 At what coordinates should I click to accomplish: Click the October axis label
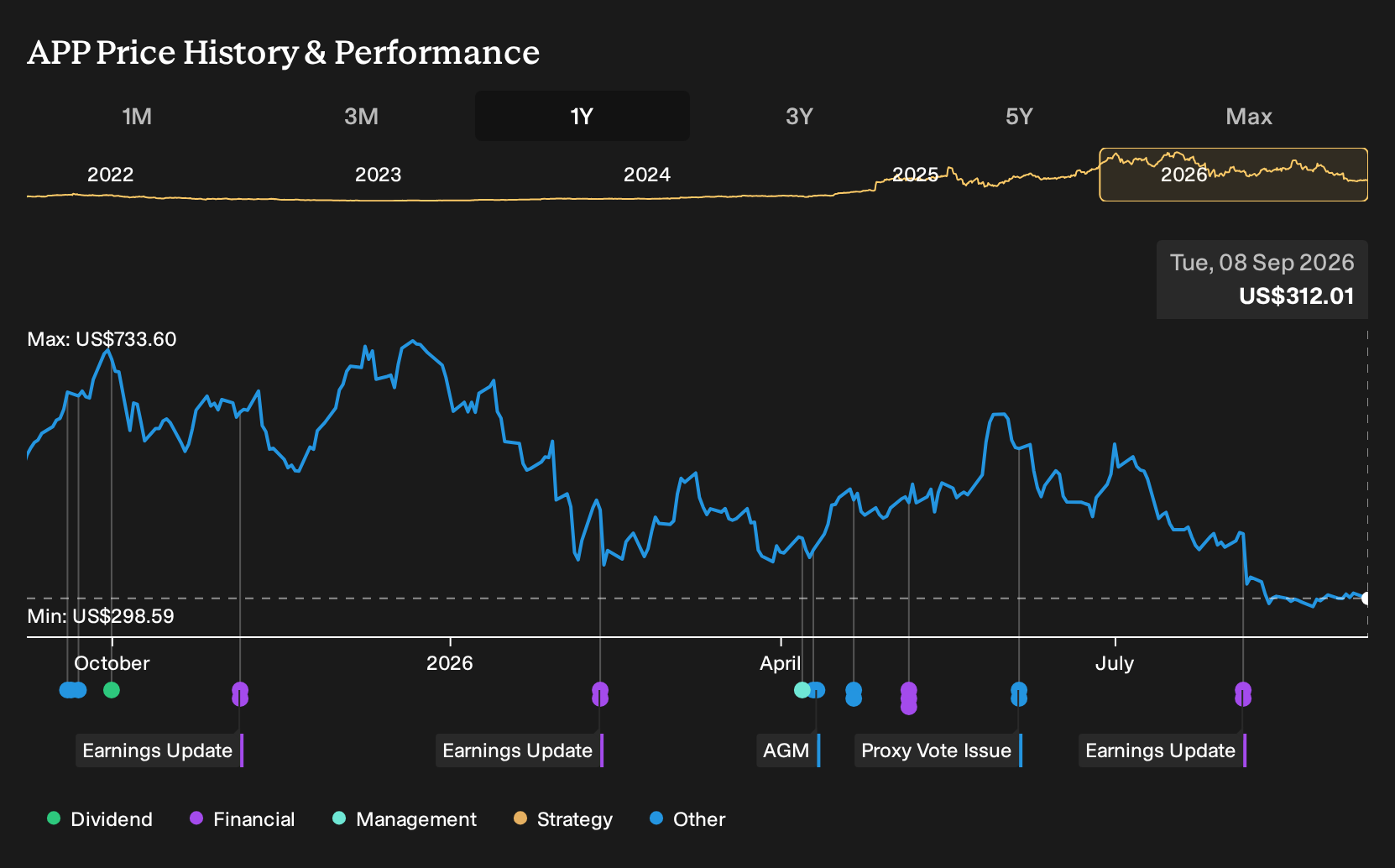click(x=112, y=663)
